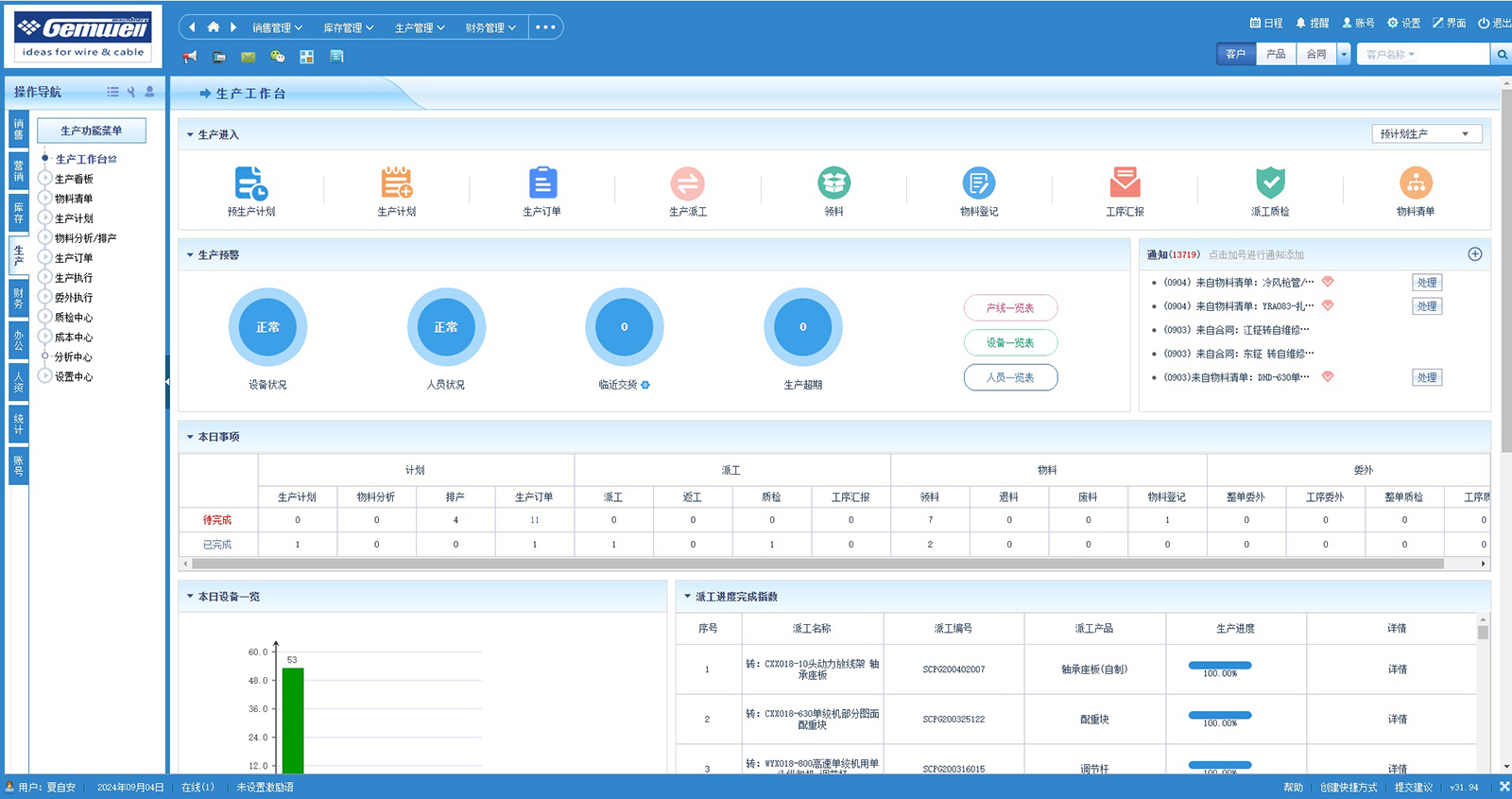Click the 生产派工 icon
1512x799 pixels.
[x=687, y=183]
